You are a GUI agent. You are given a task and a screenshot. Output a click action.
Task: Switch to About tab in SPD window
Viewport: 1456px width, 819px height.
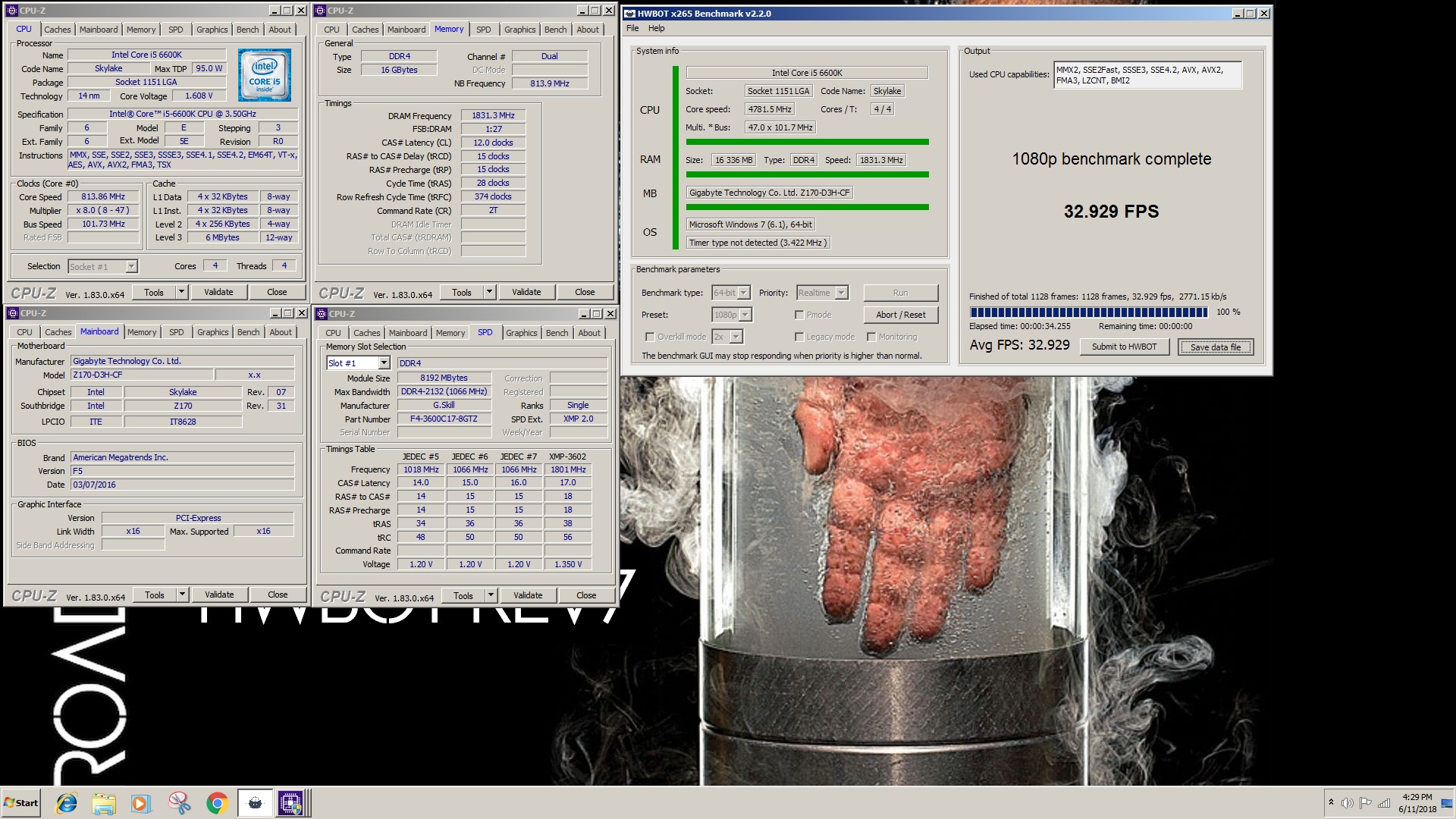pyautogui.click(x=589, y=333)
